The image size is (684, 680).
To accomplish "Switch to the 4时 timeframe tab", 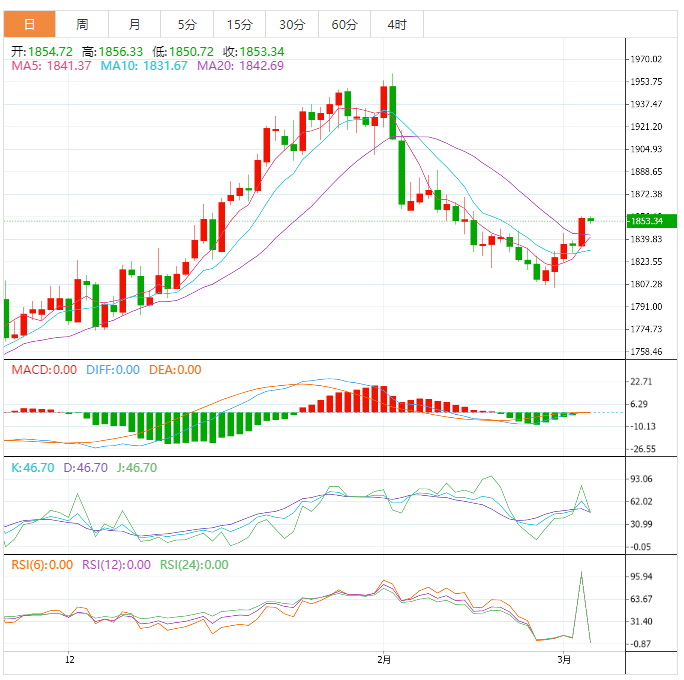I will point(396,24).
